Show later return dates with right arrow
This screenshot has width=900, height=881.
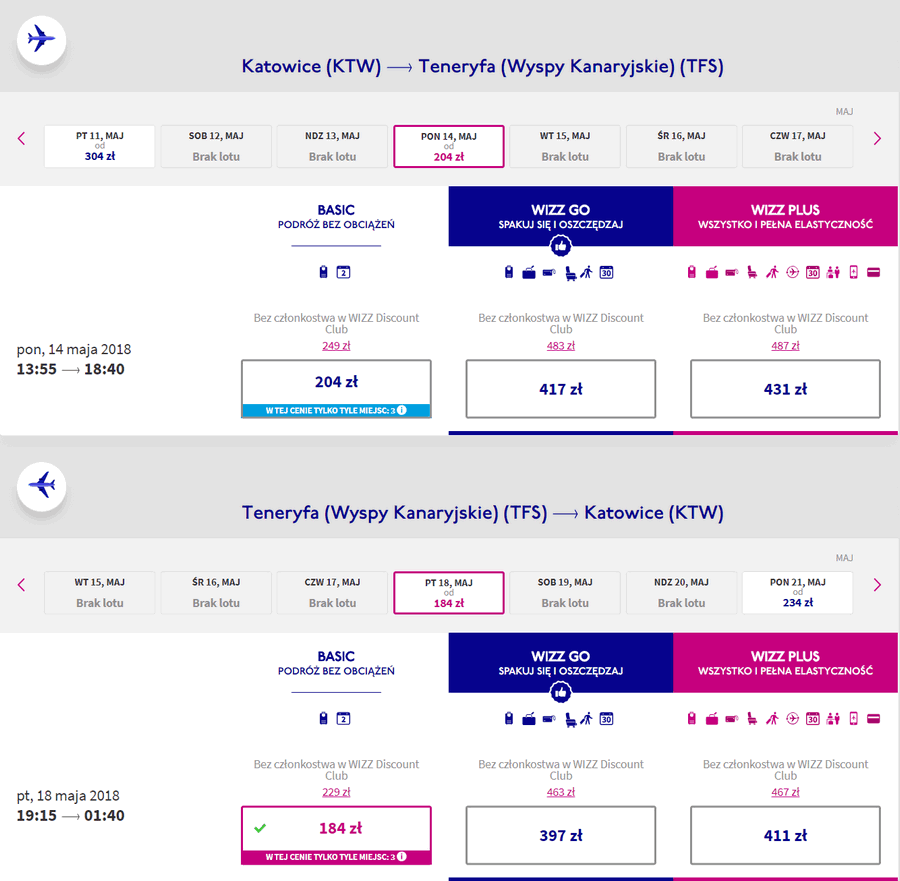pyautogui.click(x=876, y=585)
